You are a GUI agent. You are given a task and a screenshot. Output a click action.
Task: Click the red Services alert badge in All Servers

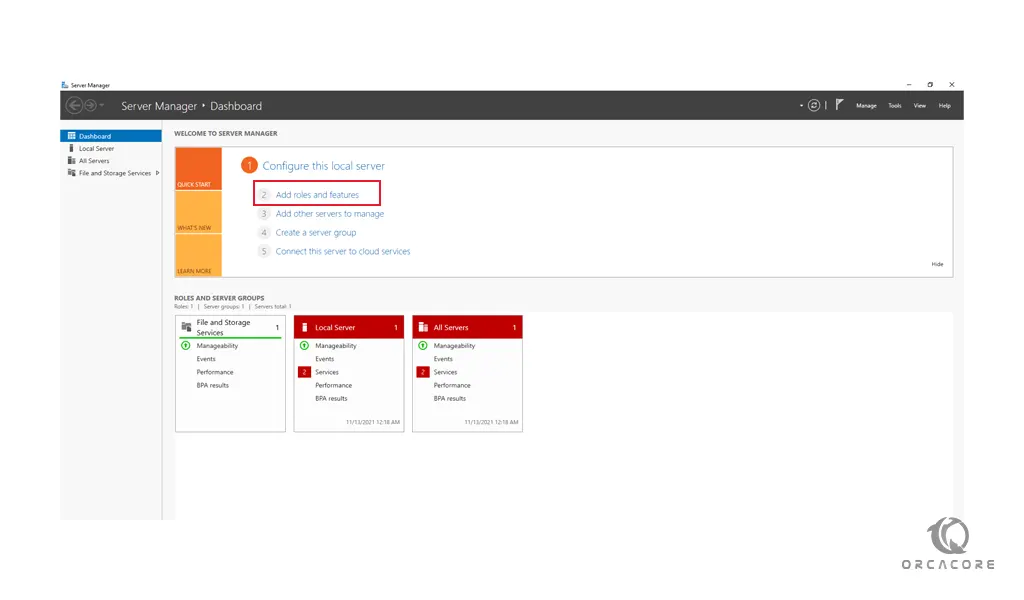423,372
